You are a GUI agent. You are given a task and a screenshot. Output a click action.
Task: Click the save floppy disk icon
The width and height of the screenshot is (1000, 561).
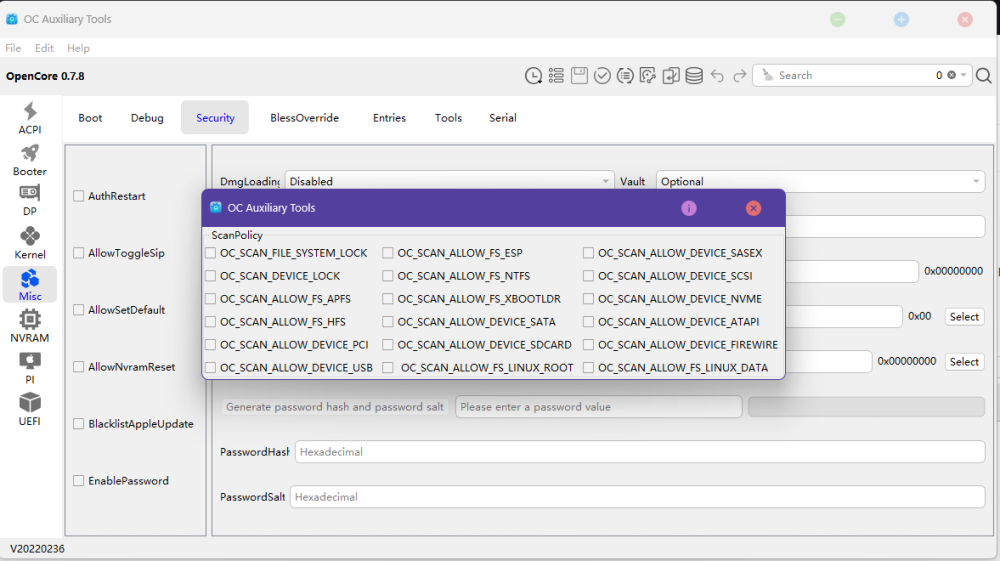(x=579, y=75)
